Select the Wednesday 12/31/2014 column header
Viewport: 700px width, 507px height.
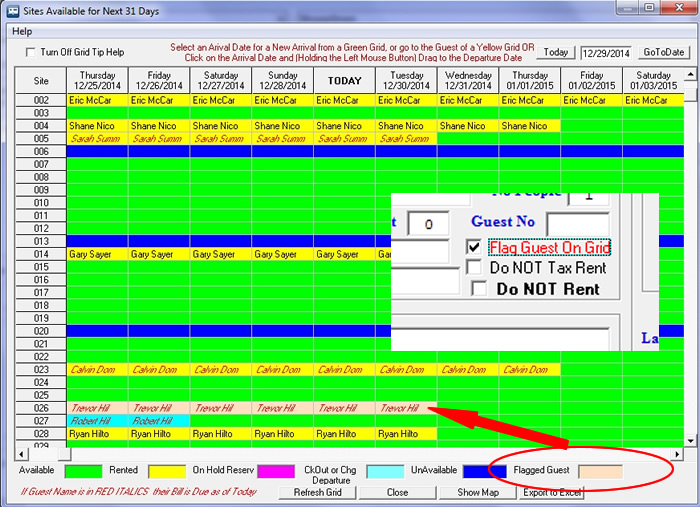point(468,80)
